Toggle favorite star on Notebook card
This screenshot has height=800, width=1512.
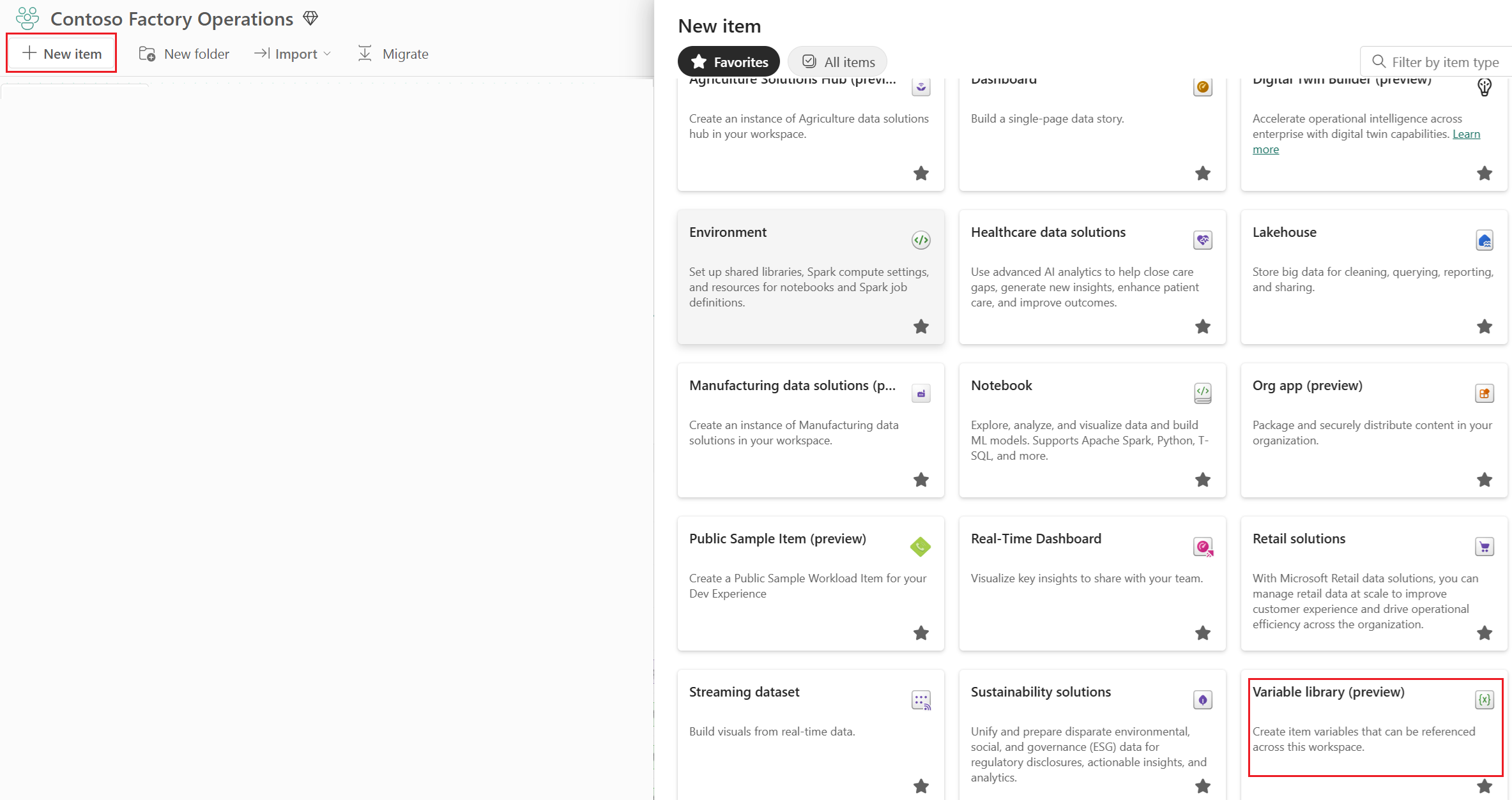(1202, 479)
